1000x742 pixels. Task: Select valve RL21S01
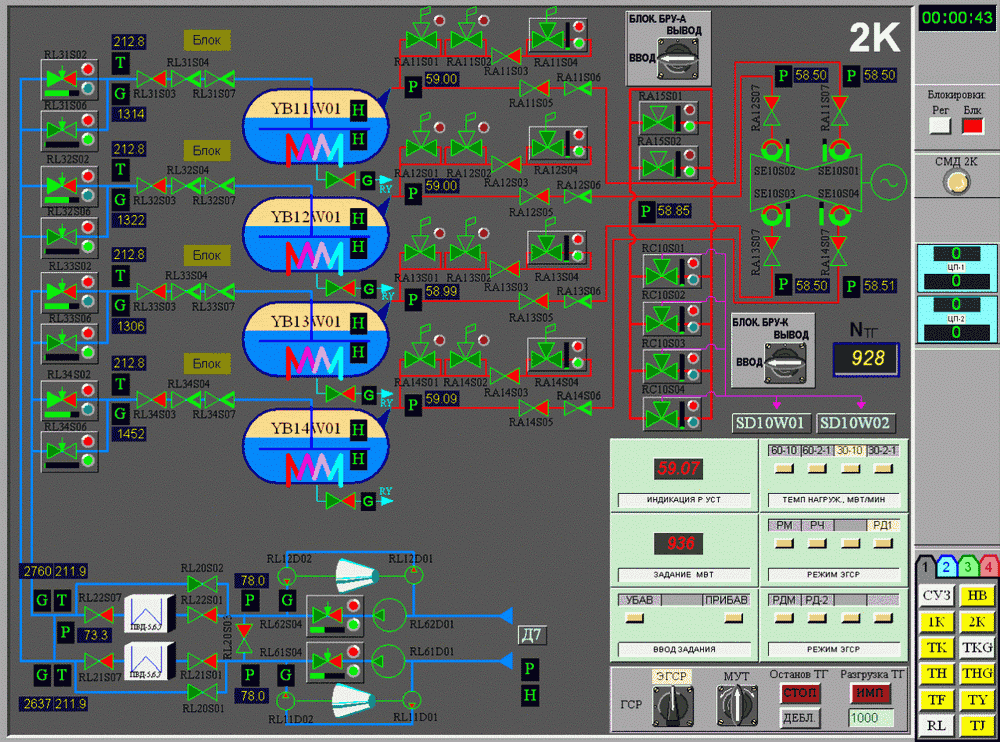(202, 660)
